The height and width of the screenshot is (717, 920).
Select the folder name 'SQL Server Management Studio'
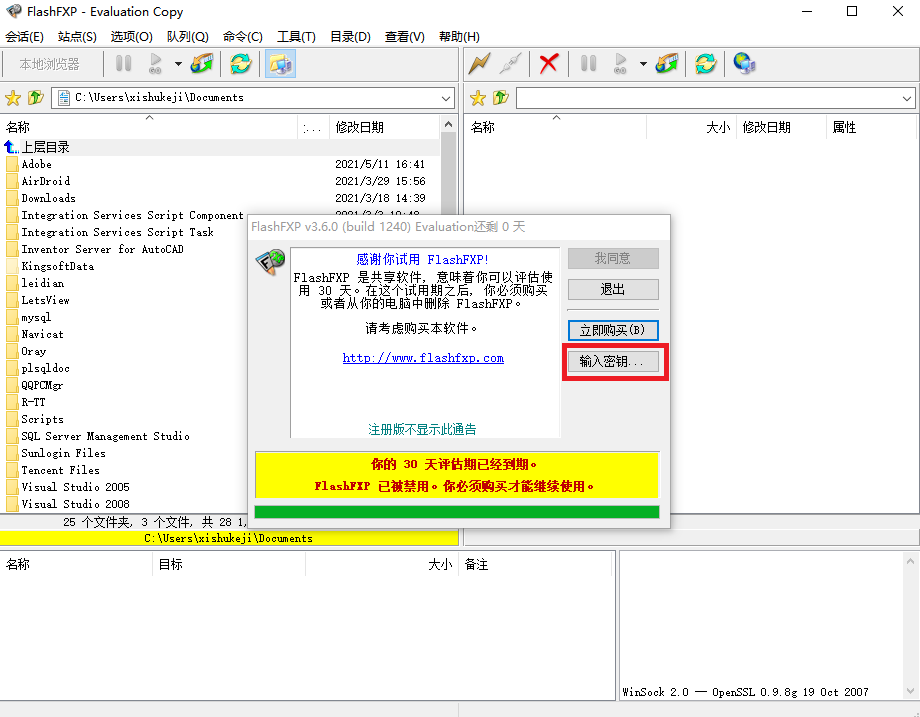(106, 437)
